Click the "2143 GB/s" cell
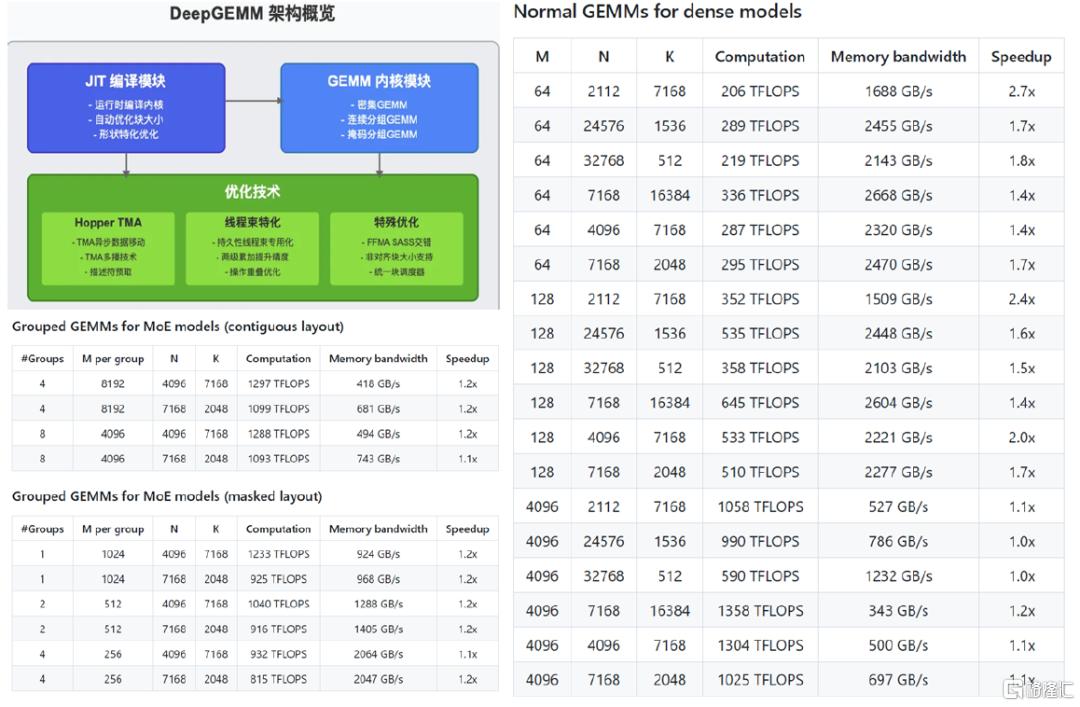The image size is (1080, 707). pyautogui.click(x=898, y=161)
